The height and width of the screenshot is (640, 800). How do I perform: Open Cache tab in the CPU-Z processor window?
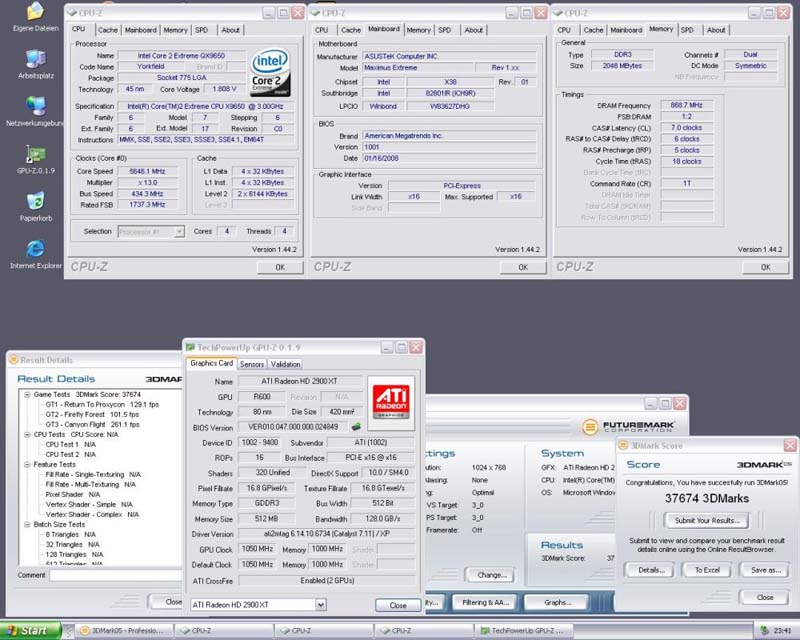coord(108,30)
